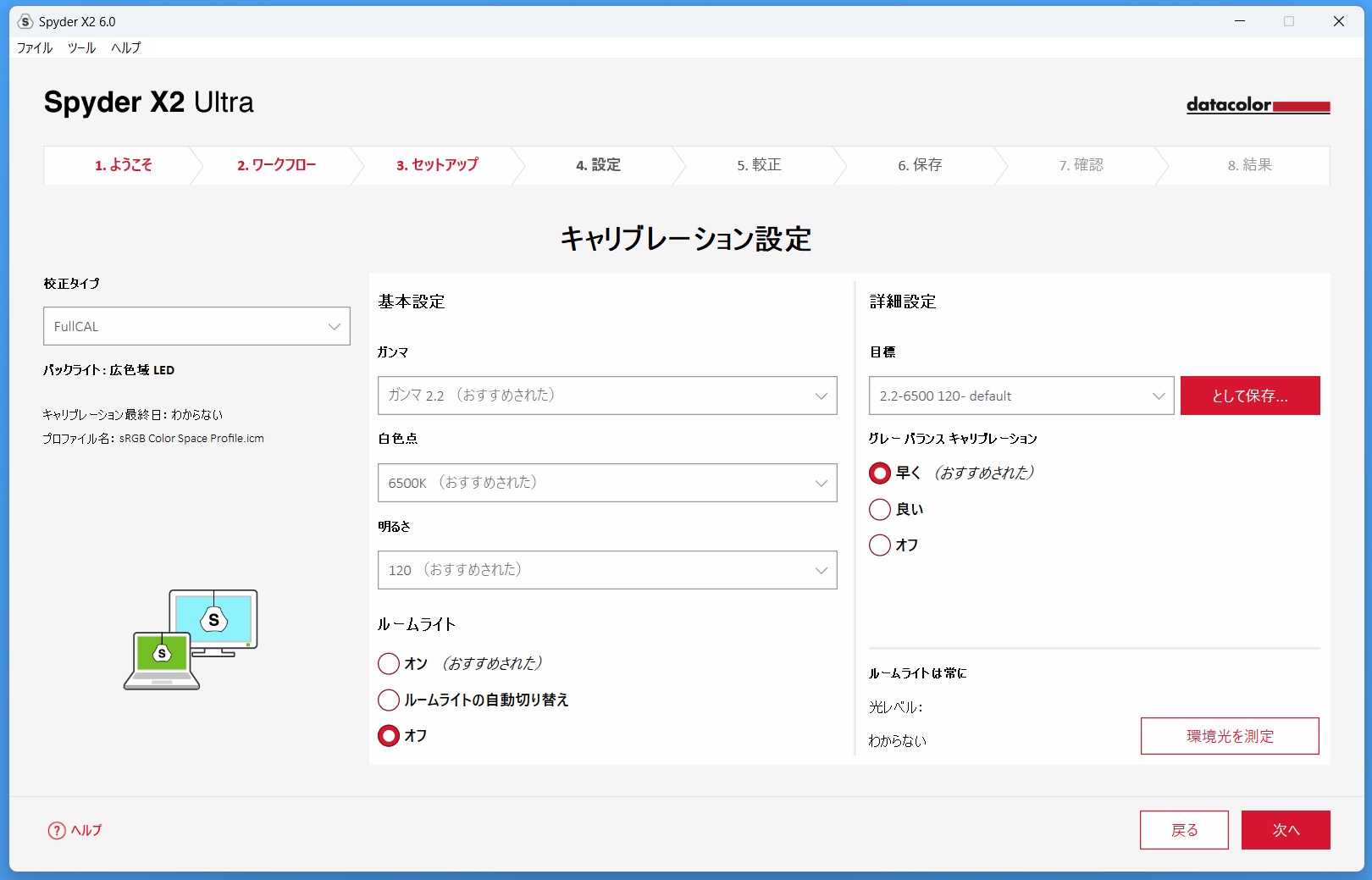1372x880 pixels.
Task: Click the 詳細設定 section heading
Action: point(903,302)
